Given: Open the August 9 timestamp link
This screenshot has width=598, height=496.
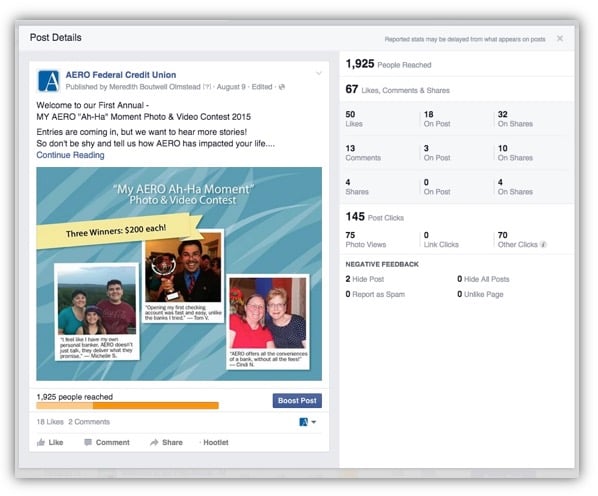Looking at the screenshot, I should [231, 87].
